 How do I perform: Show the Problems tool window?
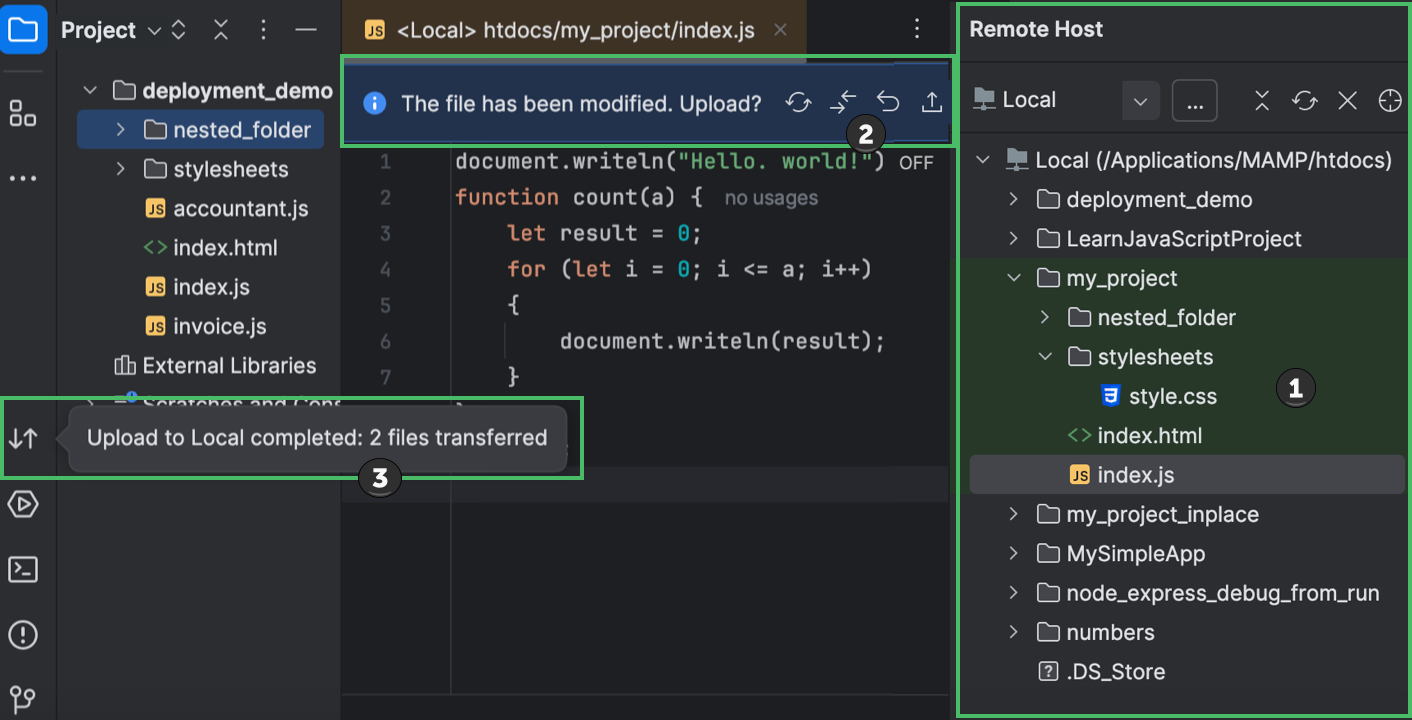click(22, 634)
